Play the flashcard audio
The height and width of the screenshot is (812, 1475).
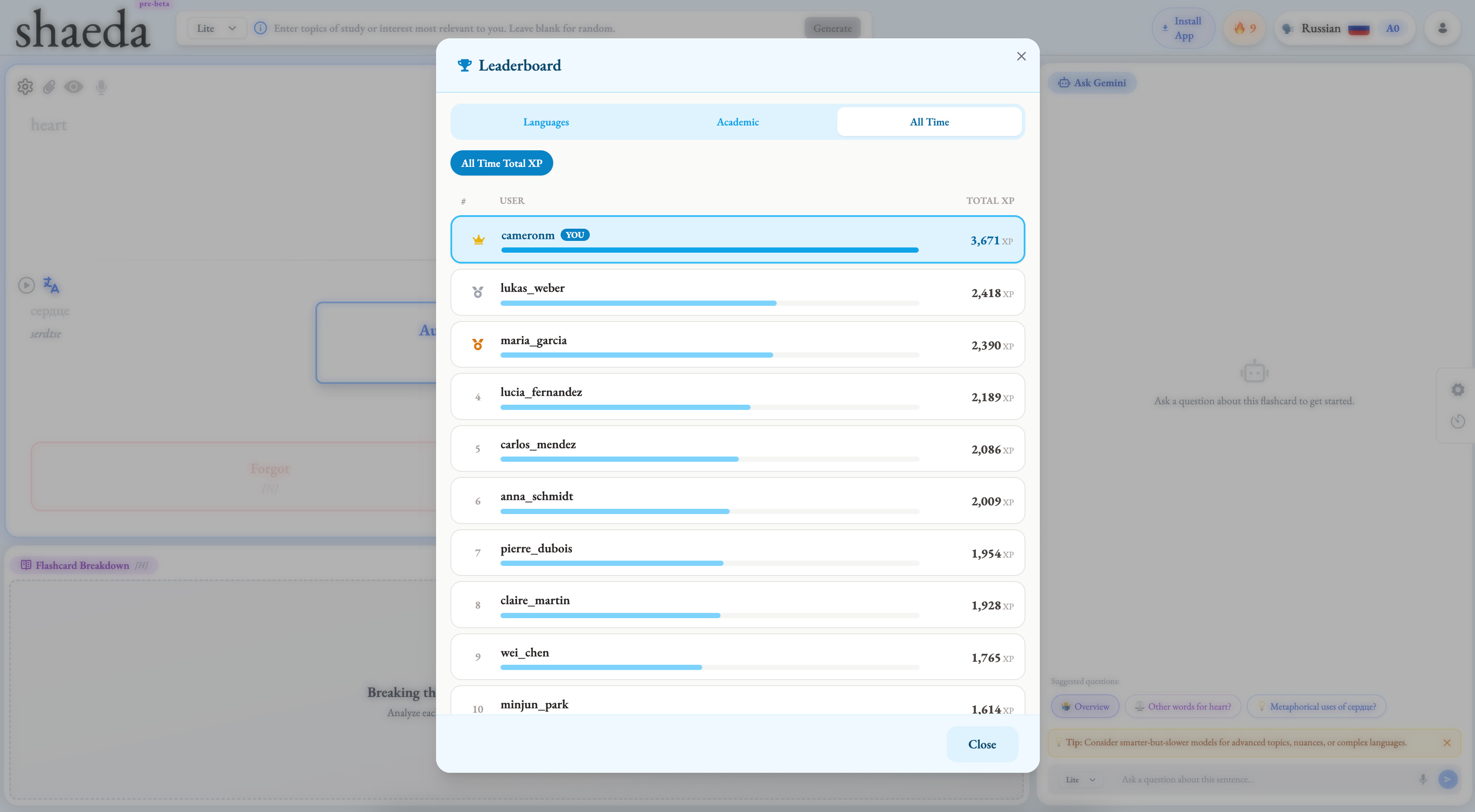click(26, 285)
